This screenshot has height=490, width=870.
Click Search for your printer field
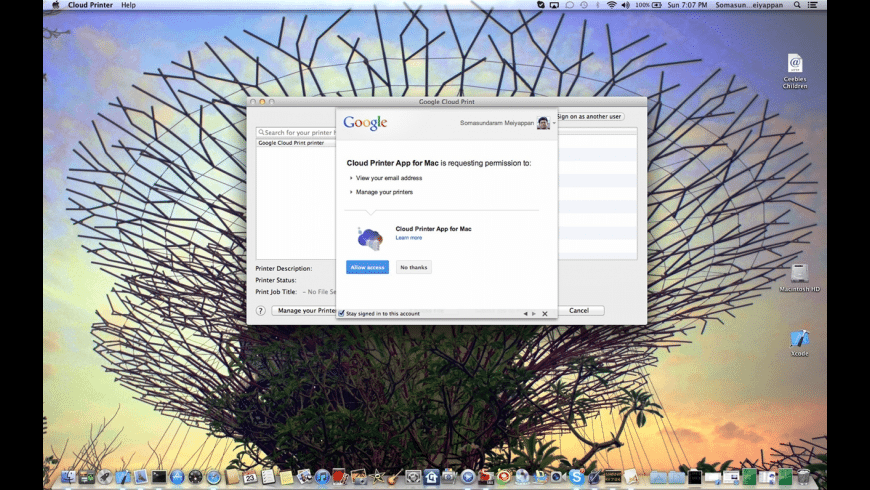tap(296, 133)
